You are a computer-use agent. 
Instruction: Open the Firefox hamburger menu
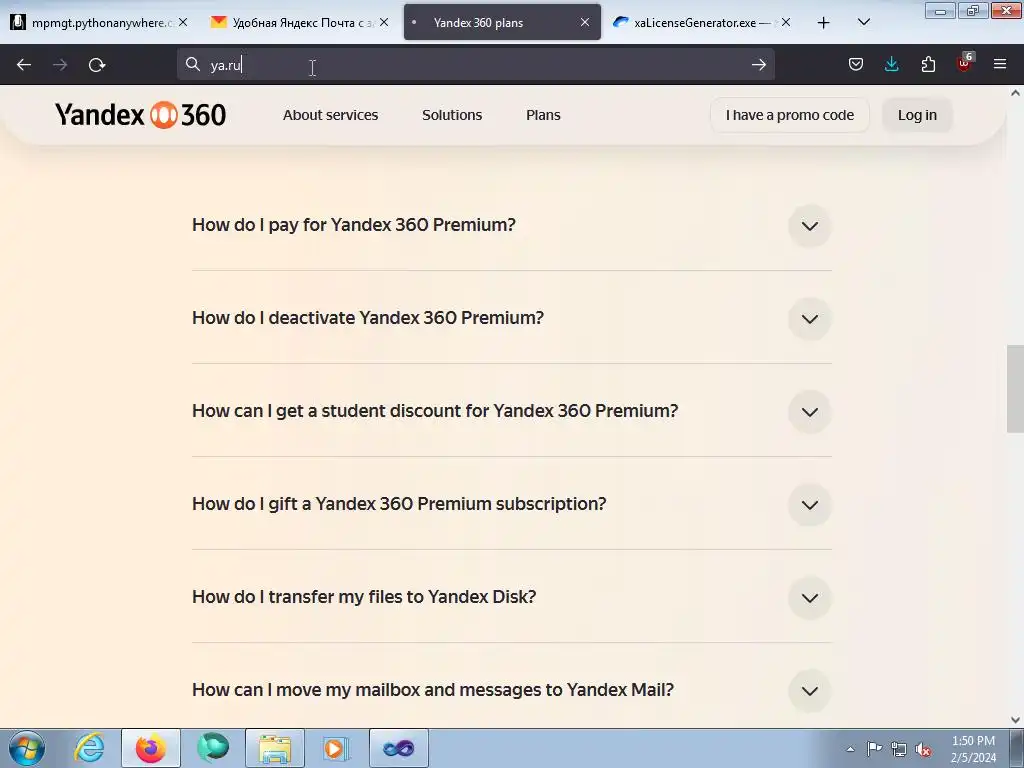(x=1000, y=64)
